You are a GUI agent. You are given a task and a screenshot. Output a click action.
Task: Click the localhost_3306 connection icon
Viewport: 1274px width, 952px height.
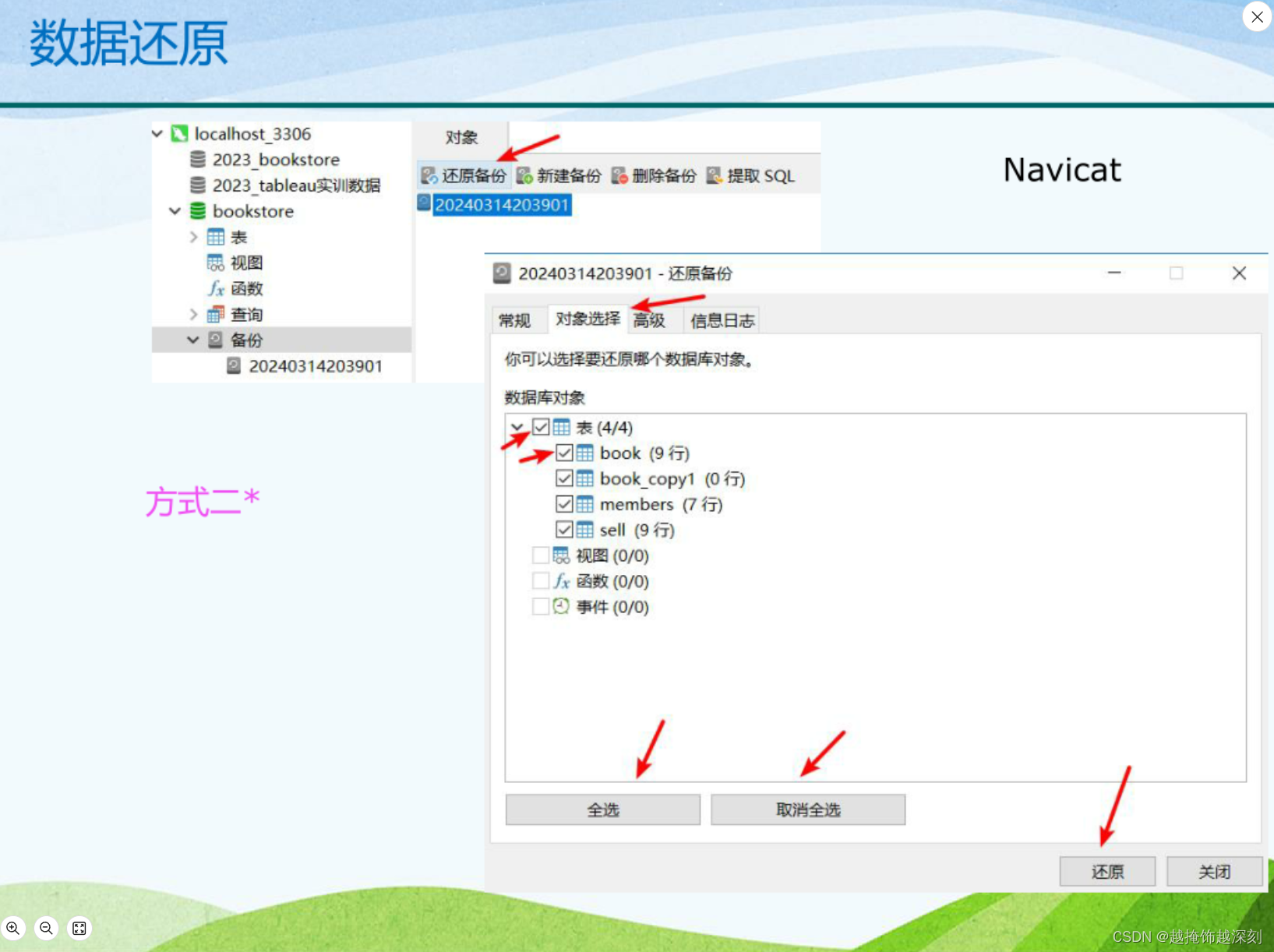click(x=180, y=134)
